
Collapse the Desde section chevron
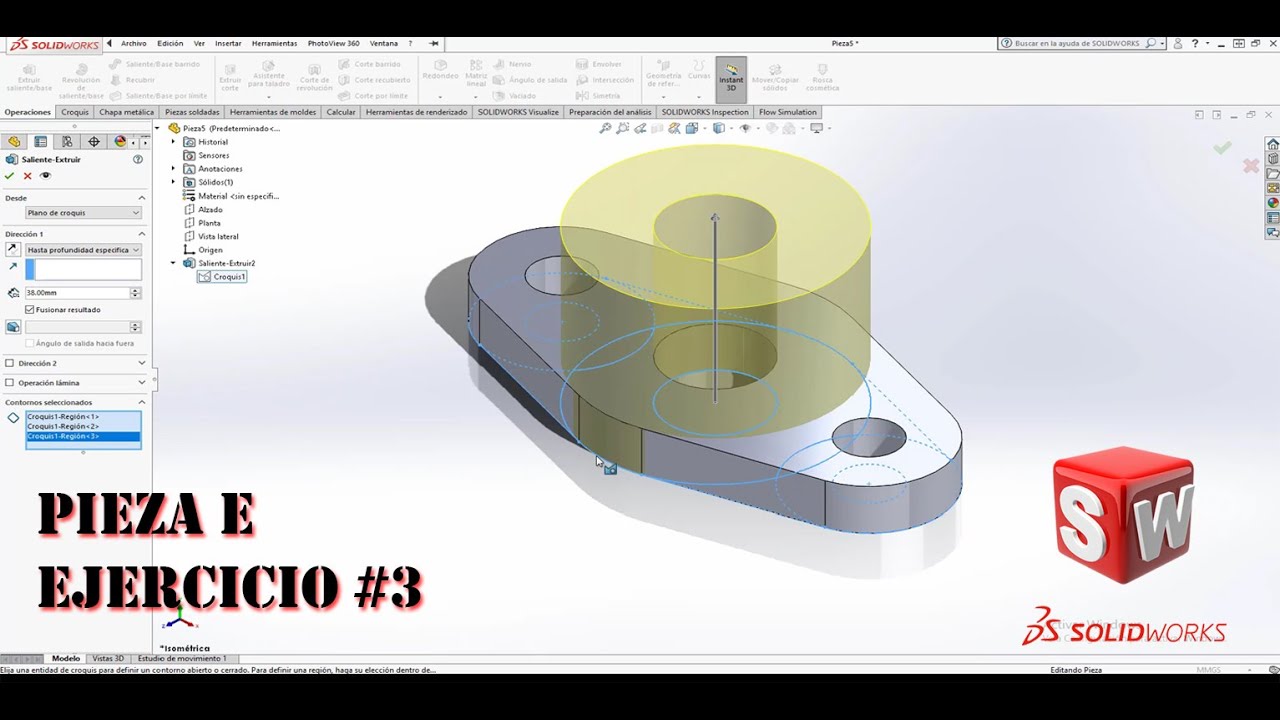click(x=141, y=198)
